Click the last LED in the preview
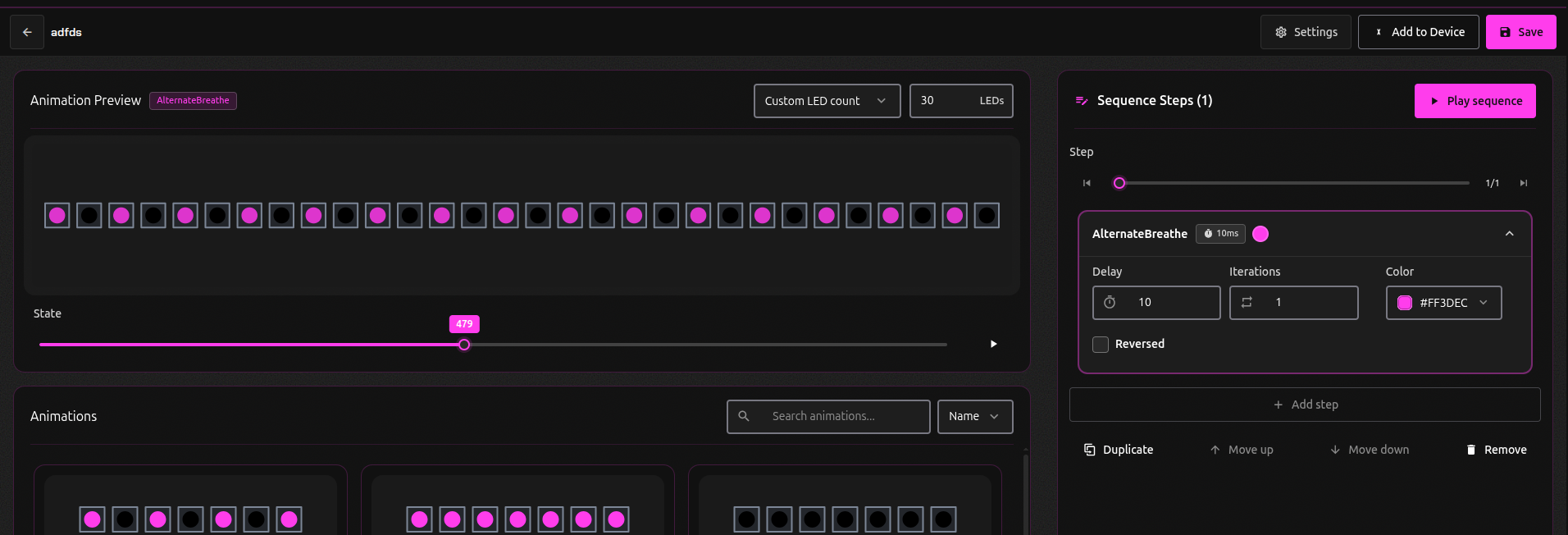1568x535 pixels. pos(987,215)
